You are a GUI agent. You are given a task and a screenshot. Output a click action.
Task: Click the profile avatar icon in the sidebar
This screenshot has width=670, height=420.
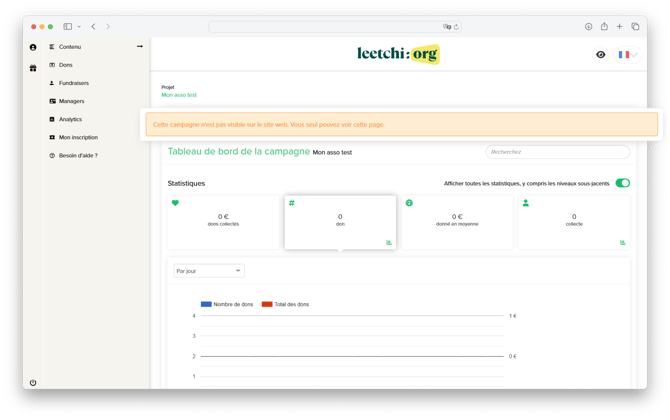tap(33, 47)
